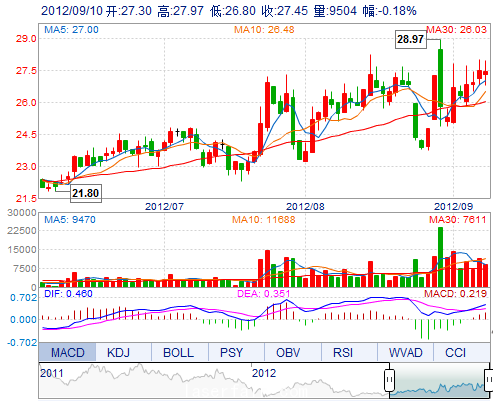
Task: Click the right range slider handle
Action: coord(489,380)
